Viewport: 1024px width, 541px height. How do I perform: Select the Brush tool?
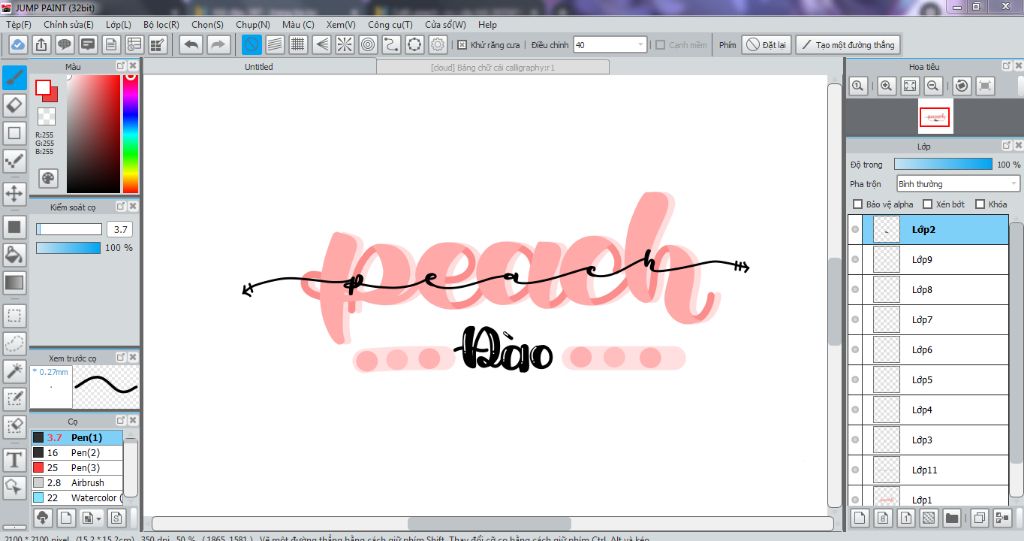coord(14,78)
